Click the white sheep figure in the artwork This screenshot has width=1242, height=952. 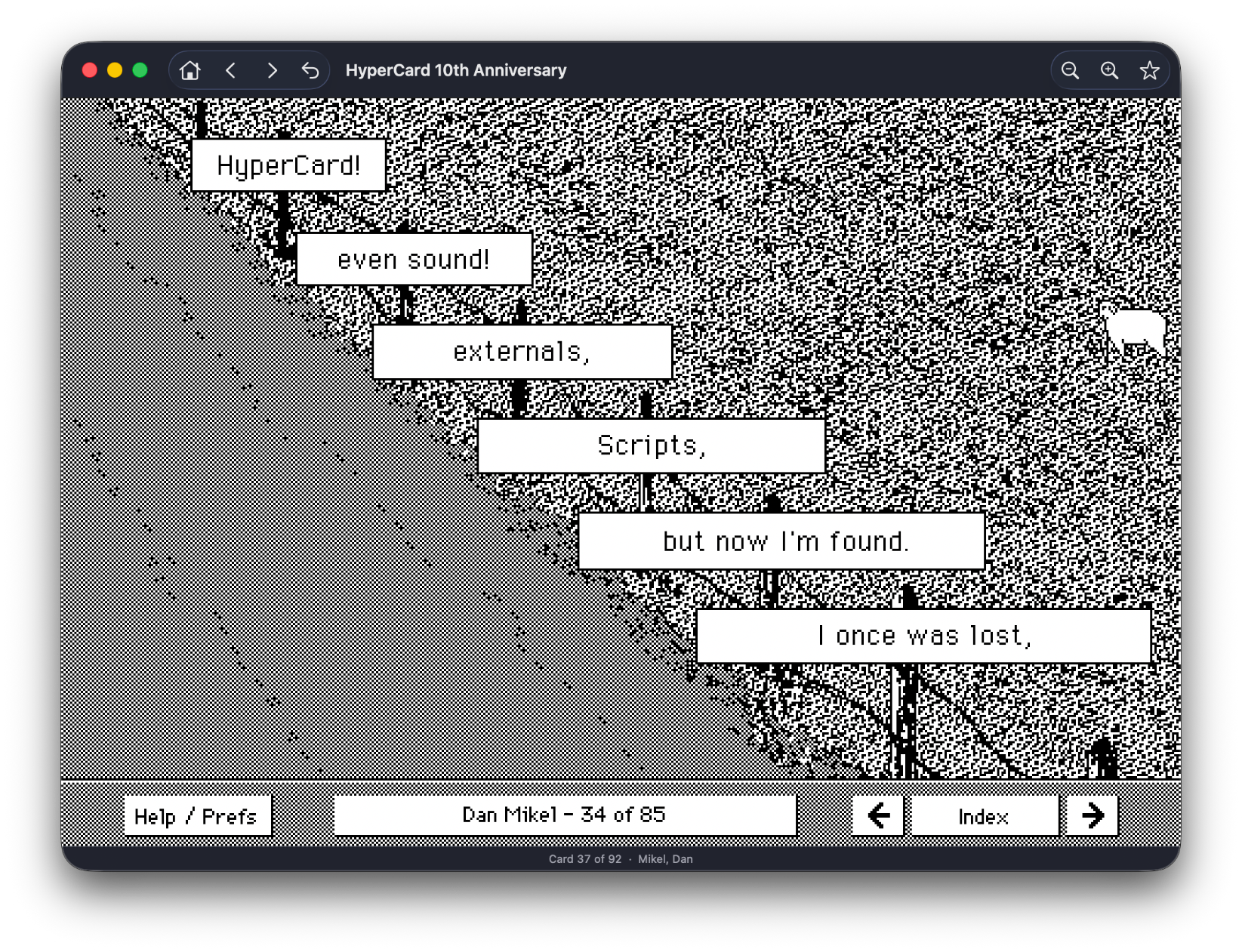pyautogui.click(x=1134, y=330)
